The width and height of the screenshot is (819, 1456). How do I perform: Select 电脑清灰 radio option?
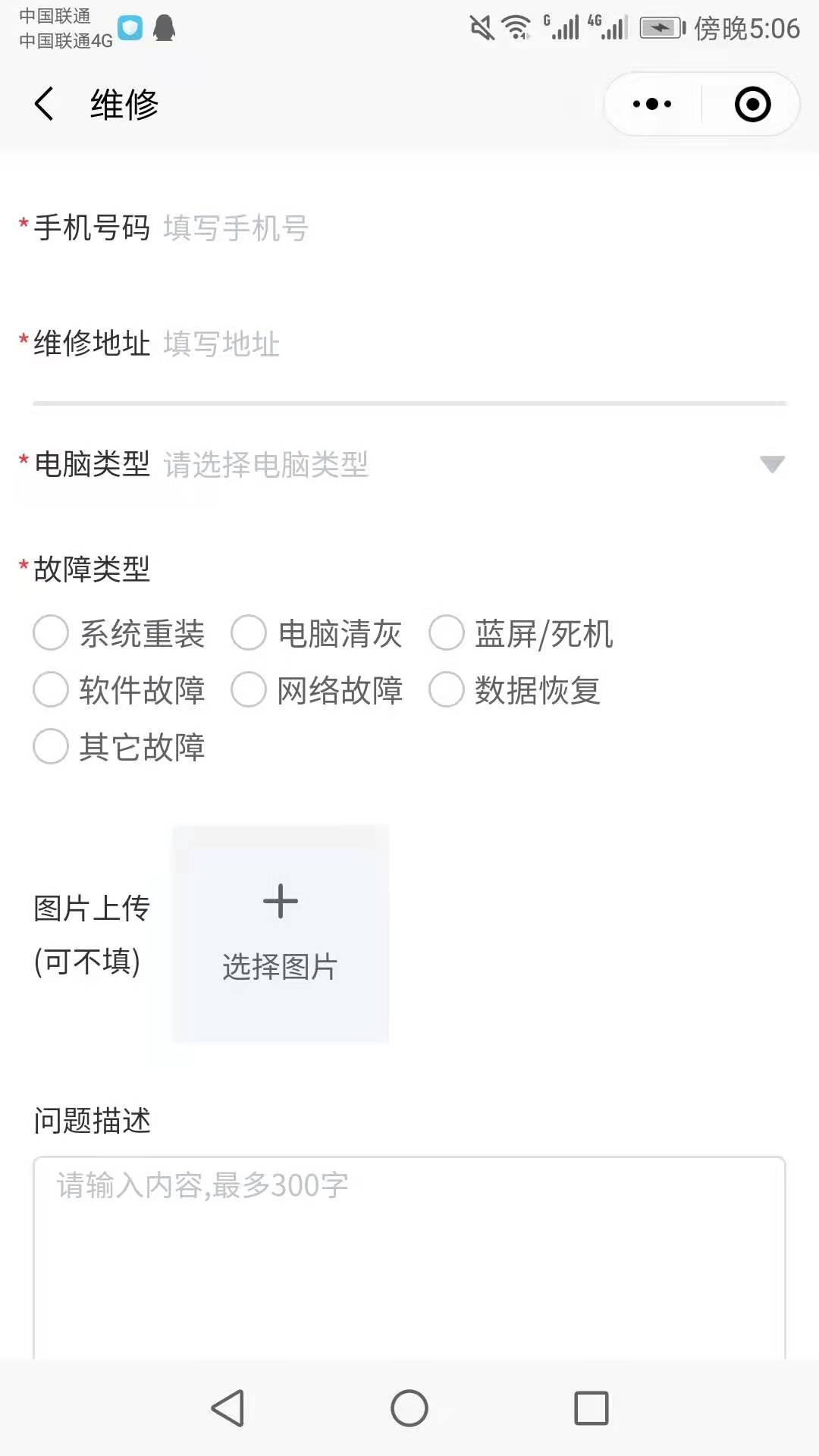click(x=249, y=632)
